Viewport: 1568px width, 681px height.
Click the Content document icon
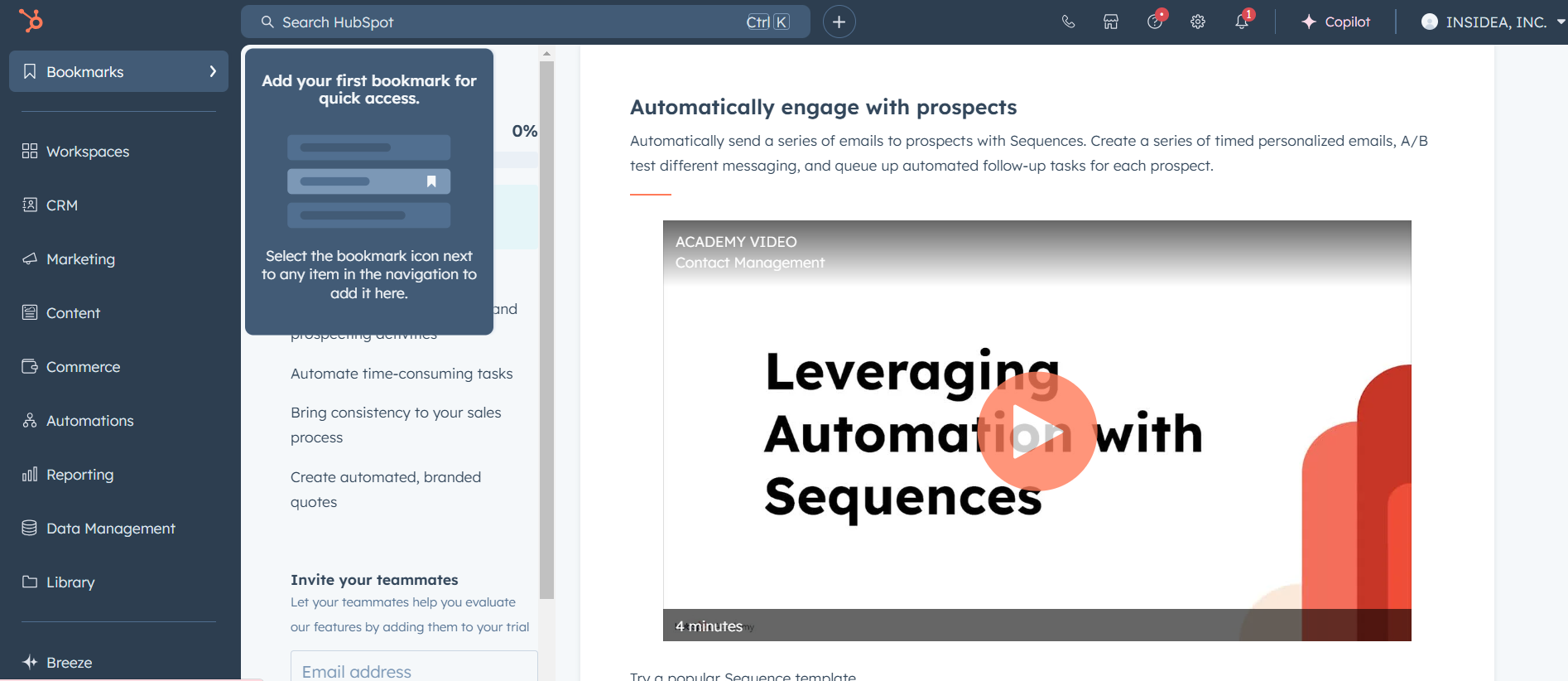pyautogui.click(x=30, y=312)
